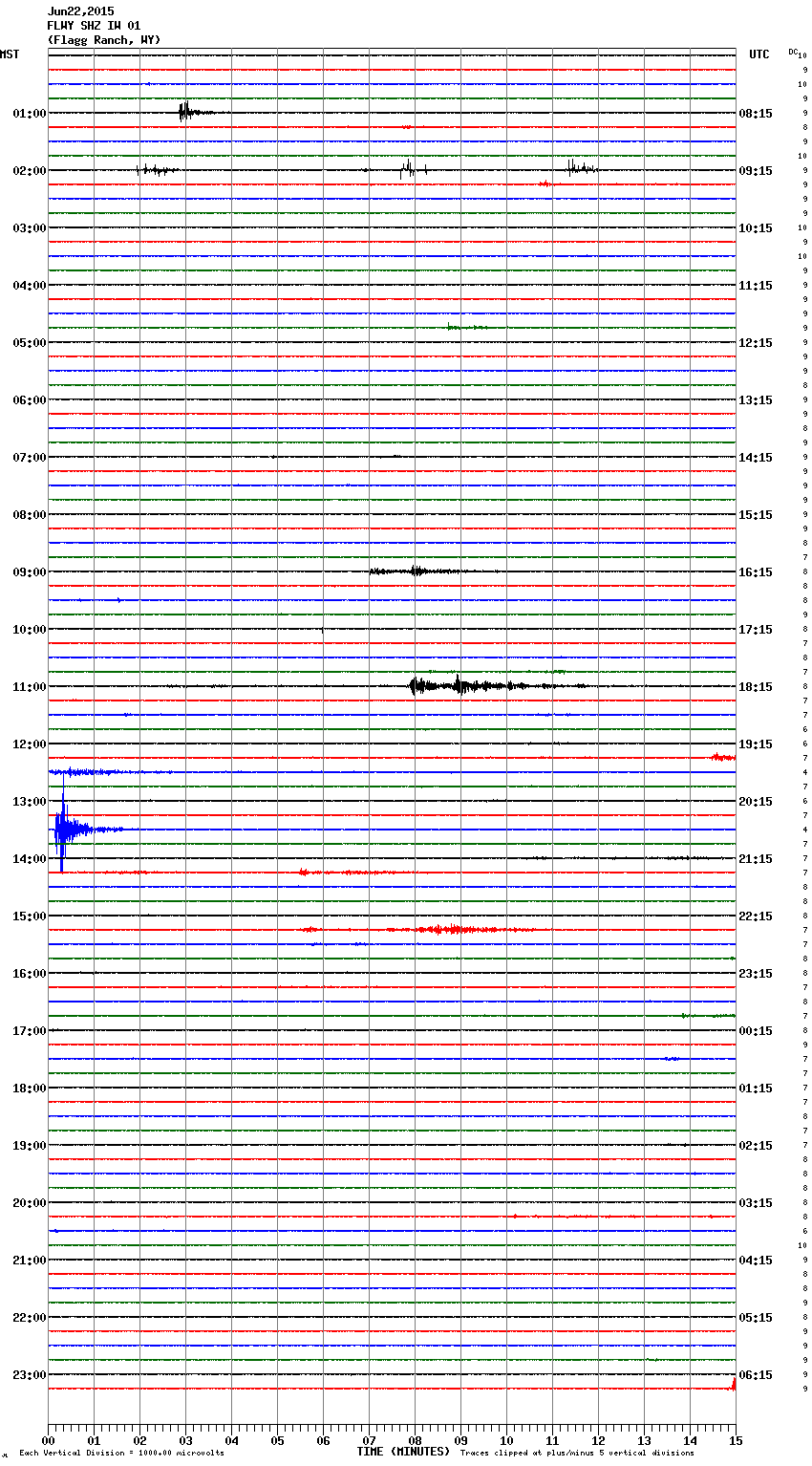
Task: Click minute-axis tick label '08'
Action: [x=415, y=1441]
